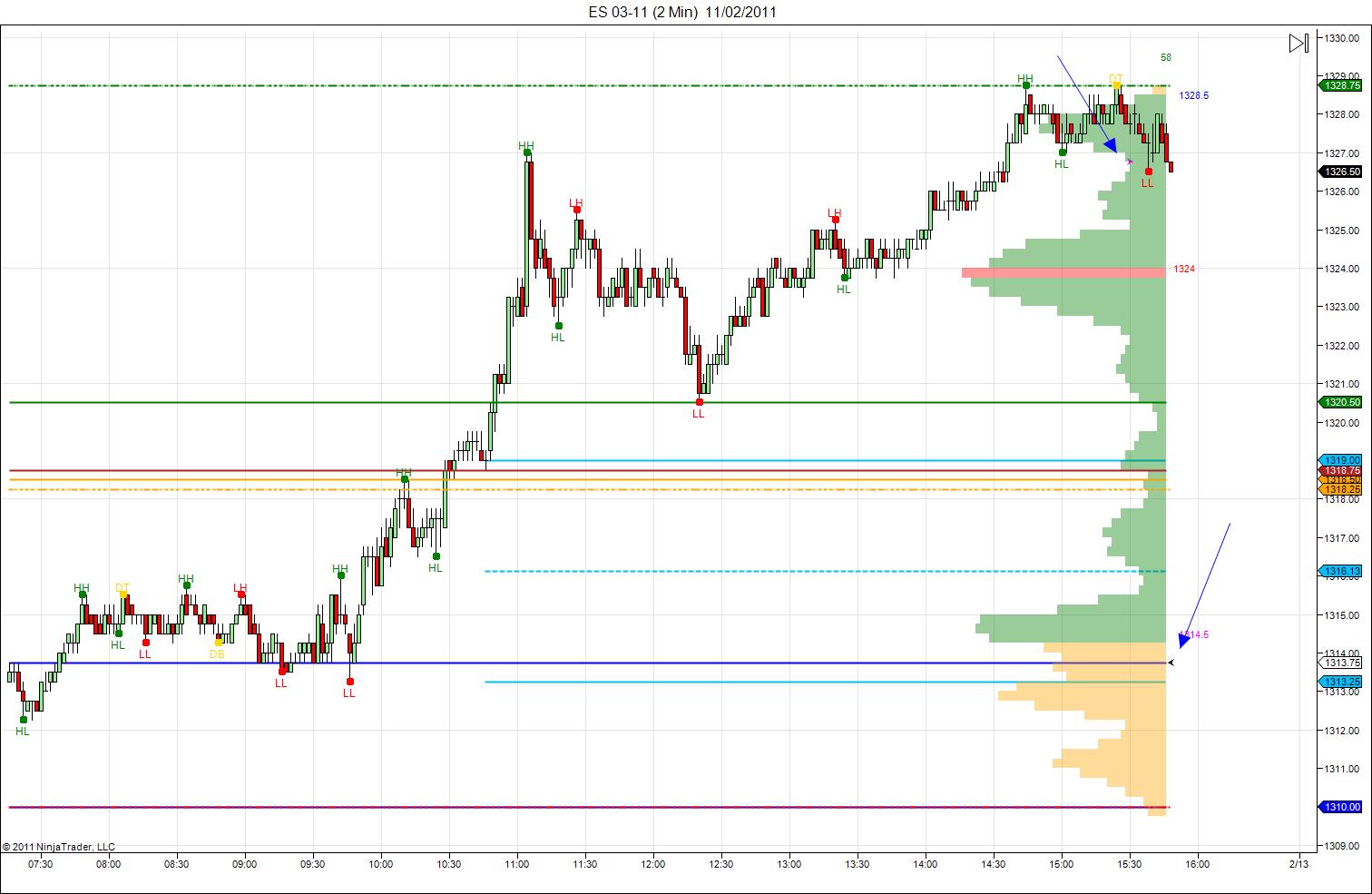The width and height of the screenshot is (1372, 894).
Task: Select the 1311.00 price axis label
Action: point(1341,769)
